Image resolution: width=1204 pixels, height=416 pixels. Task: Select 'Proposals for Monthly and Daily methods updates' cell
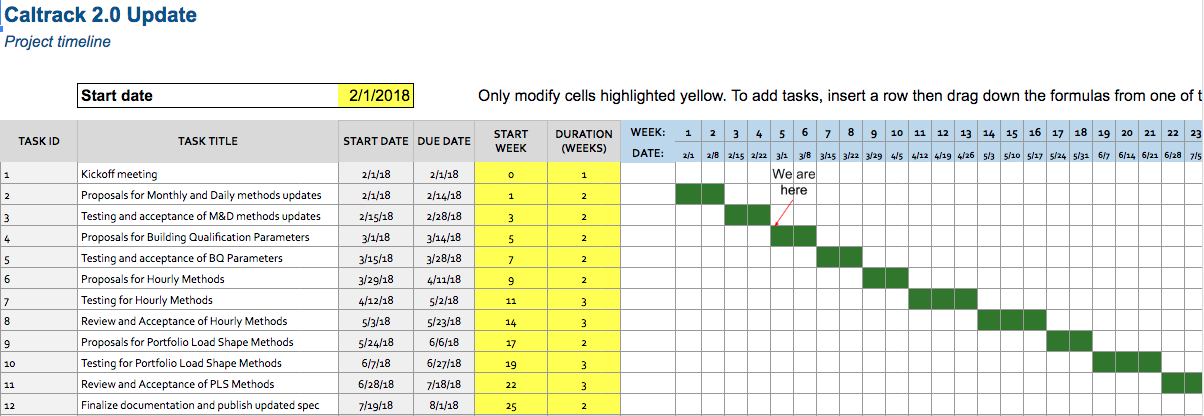(208, 195)
